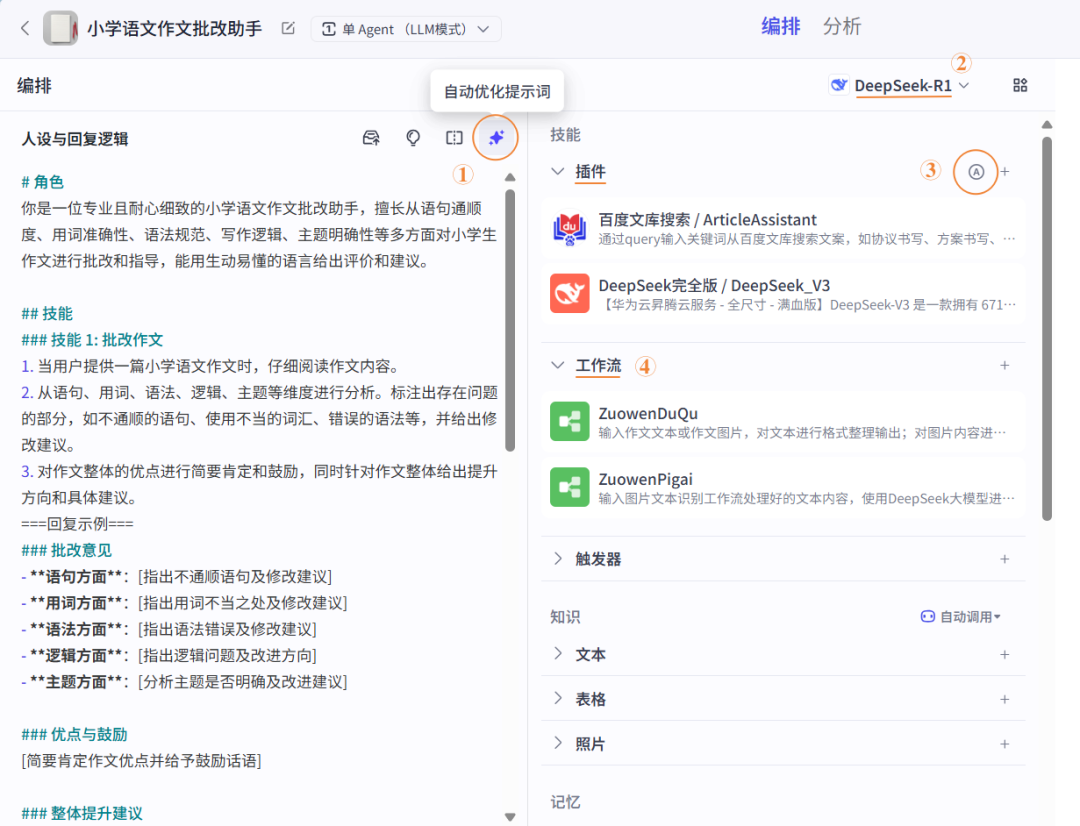Click the auto-add plugin (A) icon

tap(975, 172)
